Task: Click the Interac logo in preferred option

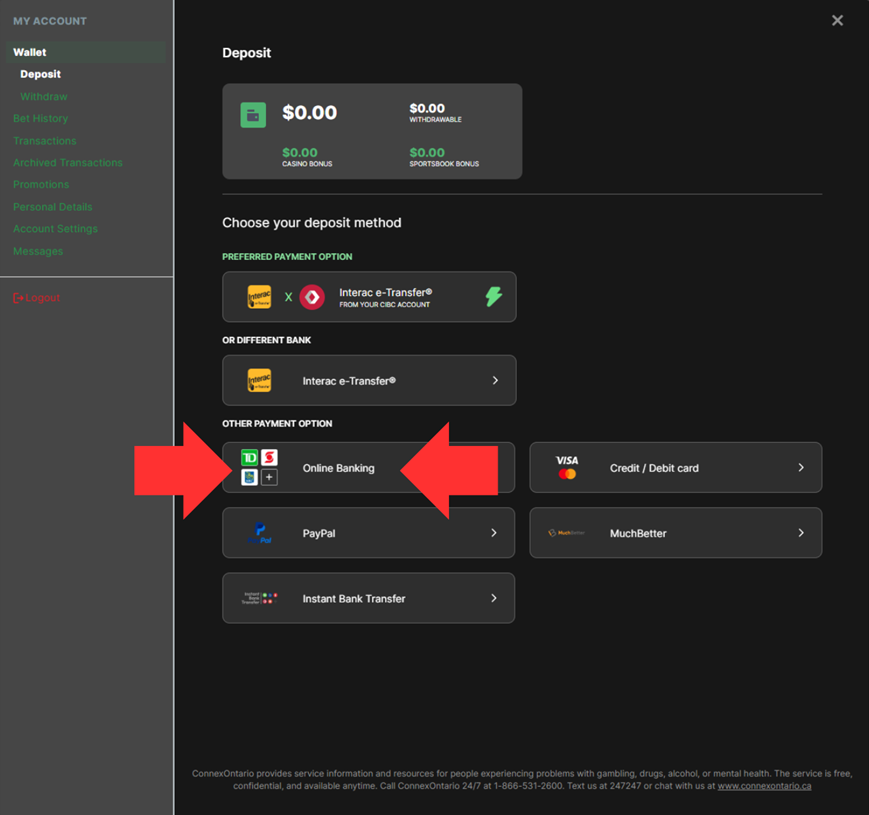Action: click(x=259, y=297)
